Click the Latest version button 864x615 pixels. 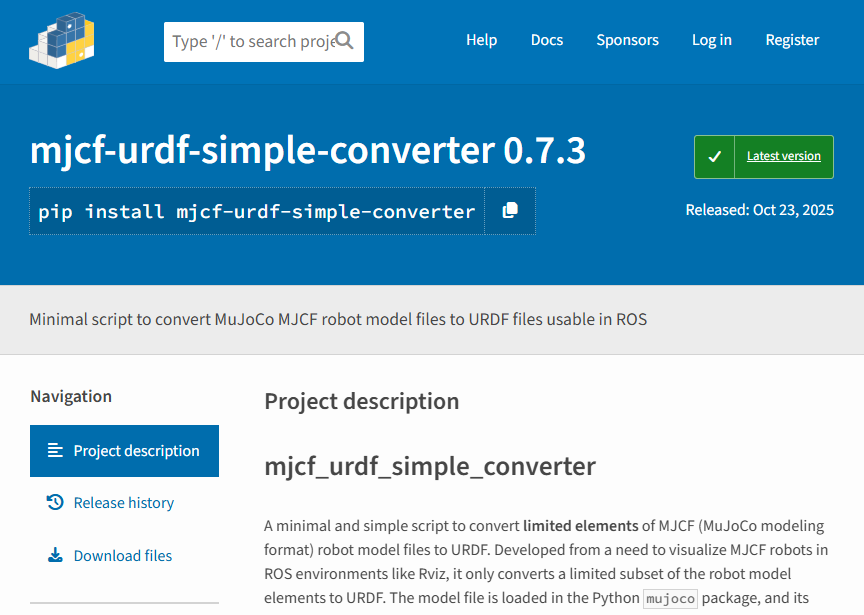783,156
